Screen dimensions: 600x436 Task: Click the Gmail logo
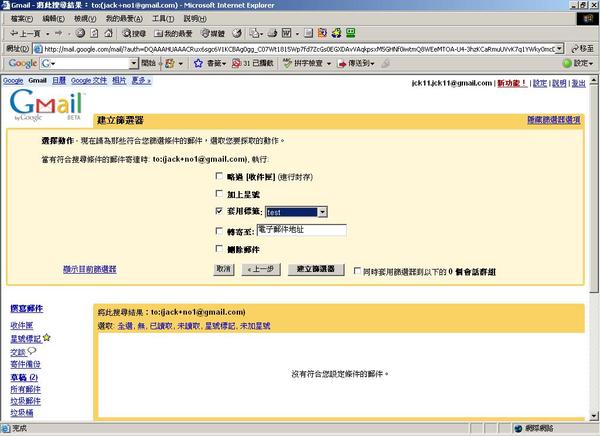pos(46,105)
